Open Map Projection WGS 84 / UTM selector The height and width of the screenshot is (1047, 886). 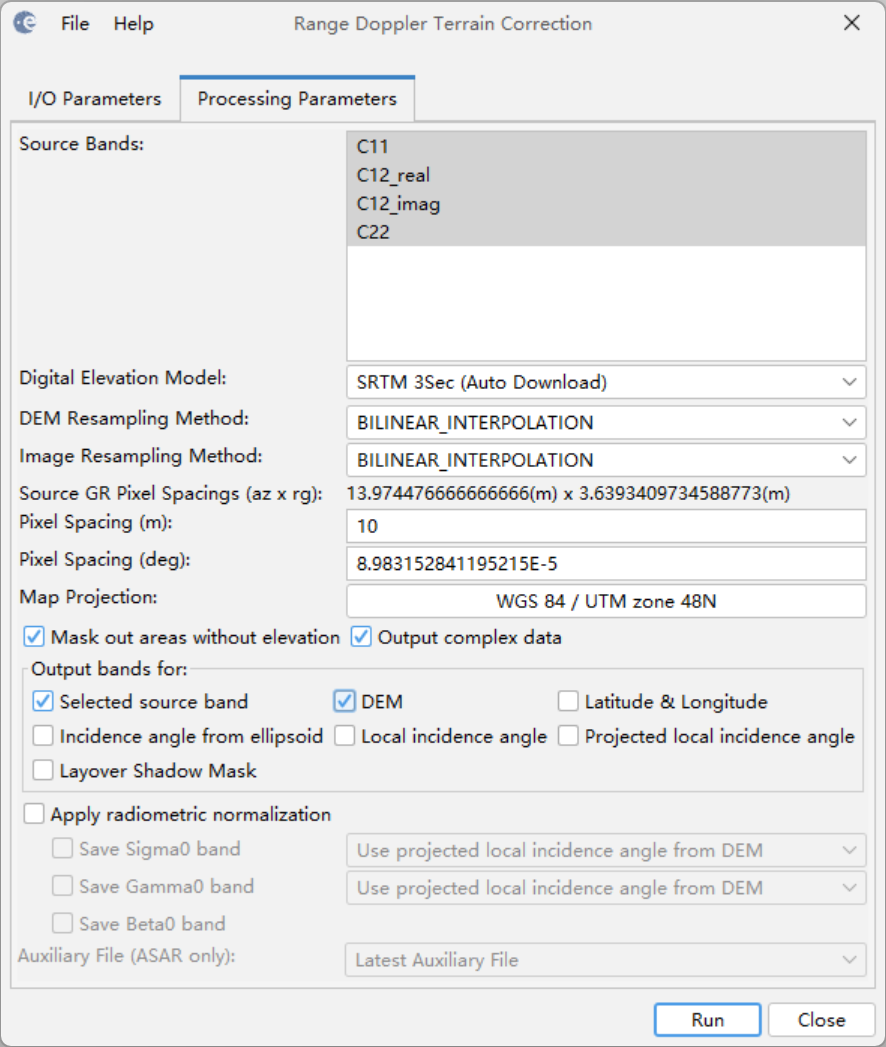(605, 602)
